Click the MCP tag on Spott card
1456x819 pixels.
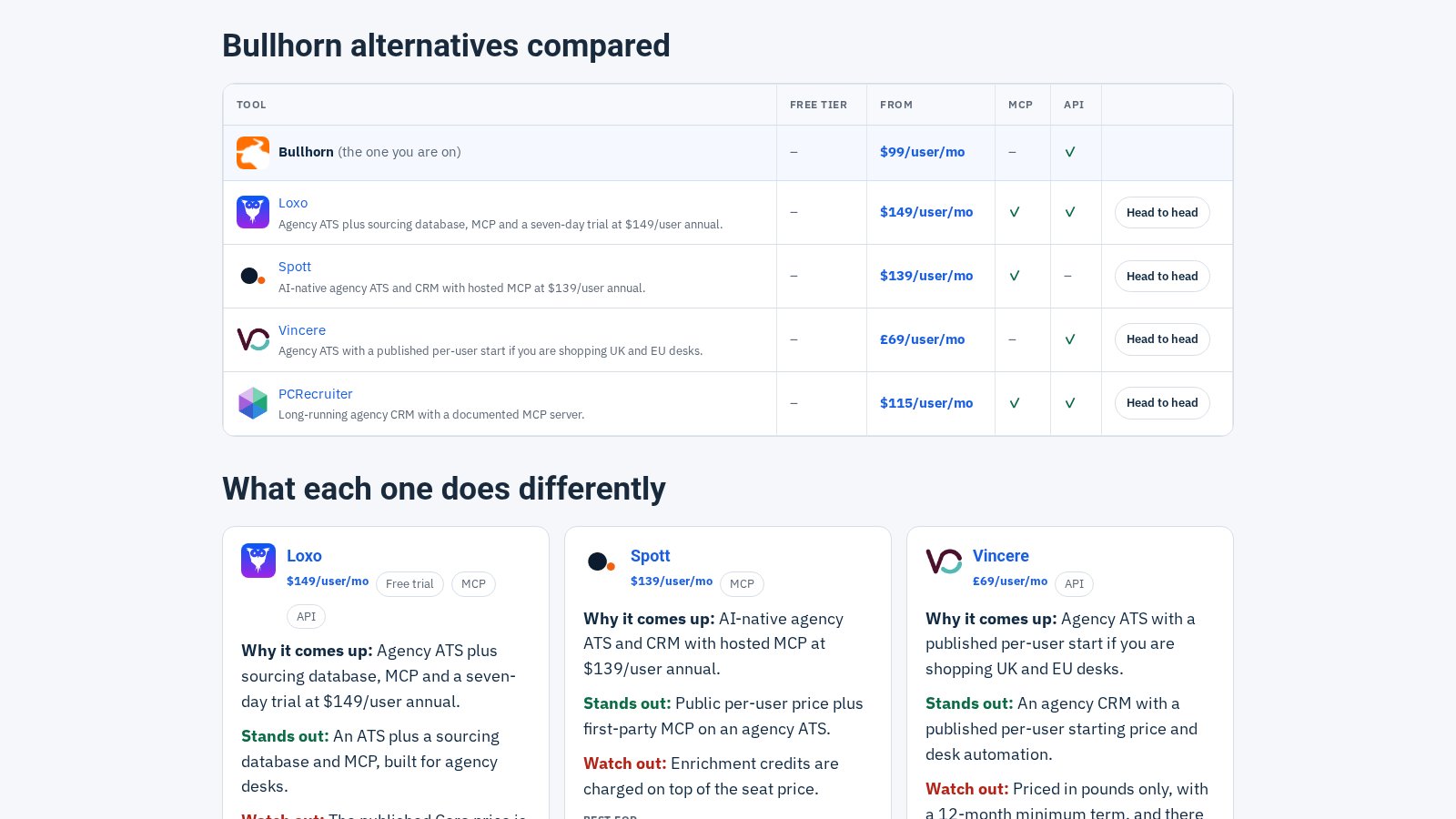click(742, 584)
